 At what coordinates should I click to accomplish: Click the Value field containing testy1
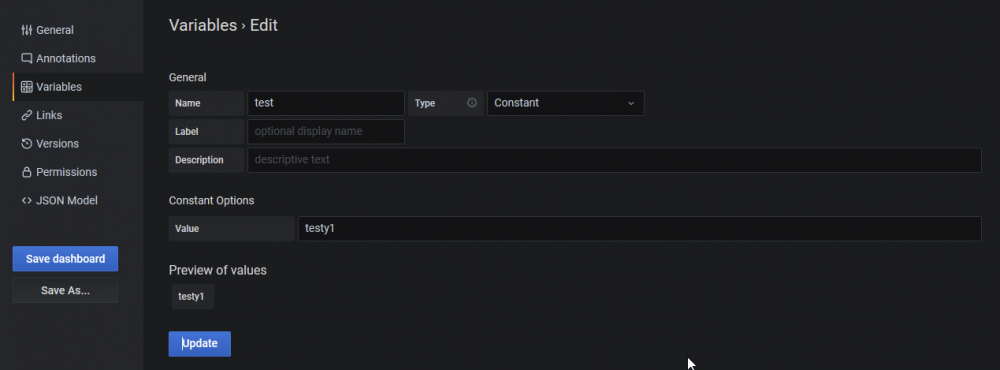tap(640, 228)
